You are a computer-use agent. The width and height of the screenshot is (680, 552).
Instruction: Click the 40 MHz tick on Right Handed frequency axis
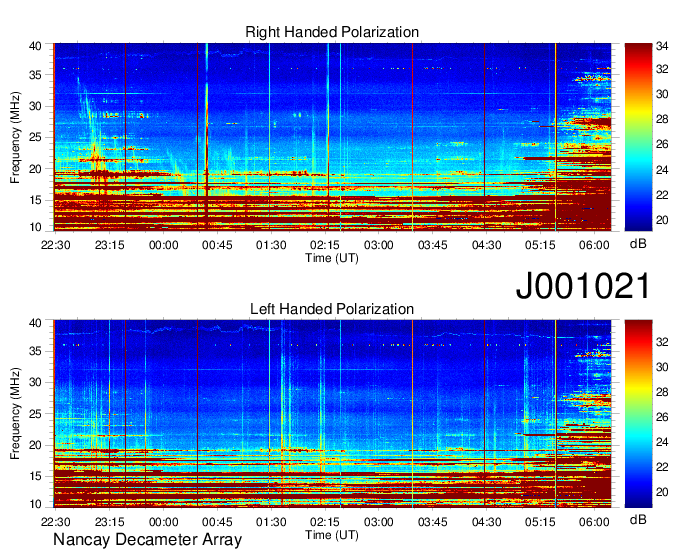coord(36,46)
